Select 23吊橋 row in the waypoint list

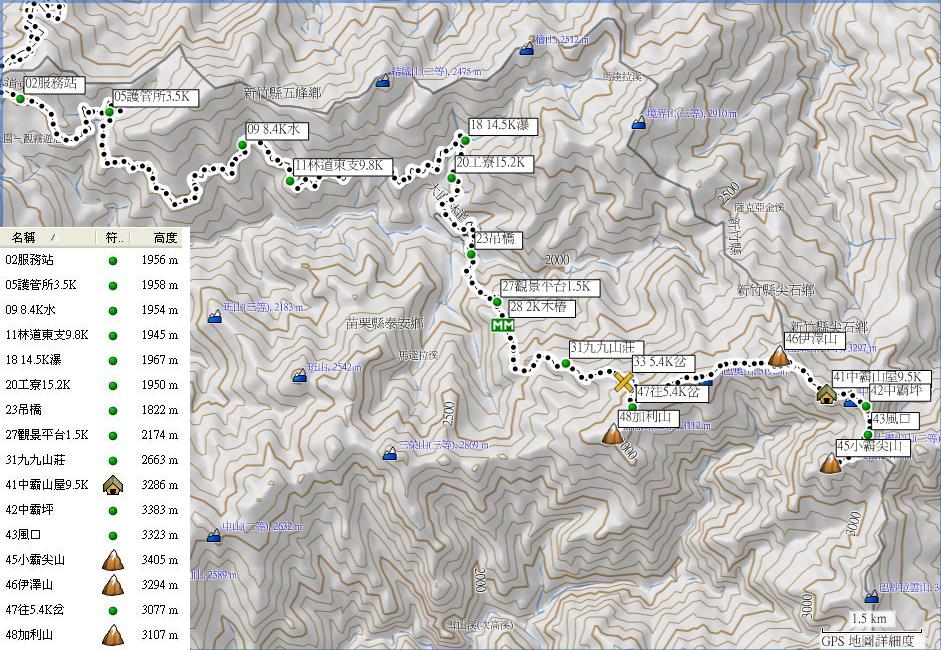25,410
